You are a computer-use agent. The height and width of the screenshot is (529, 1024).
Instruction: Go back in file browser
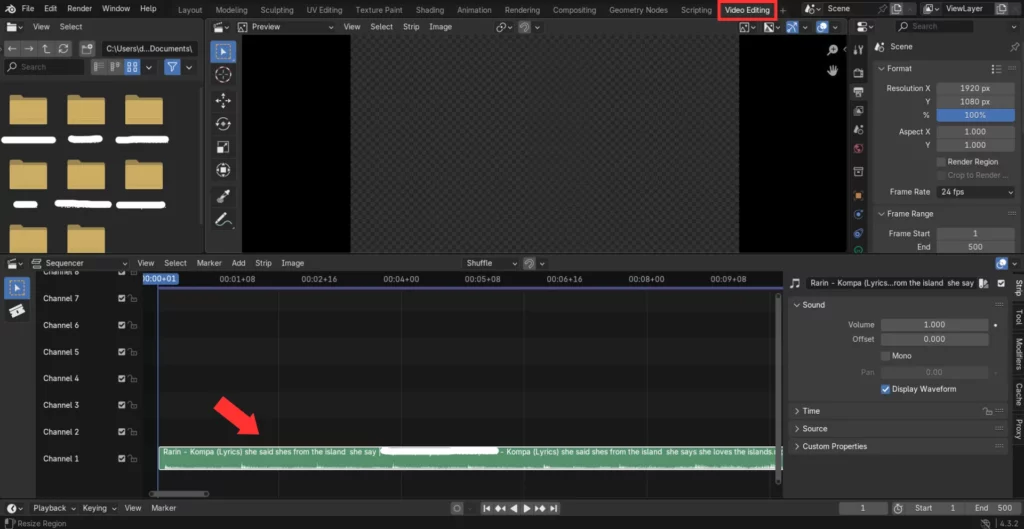[12, 49]
